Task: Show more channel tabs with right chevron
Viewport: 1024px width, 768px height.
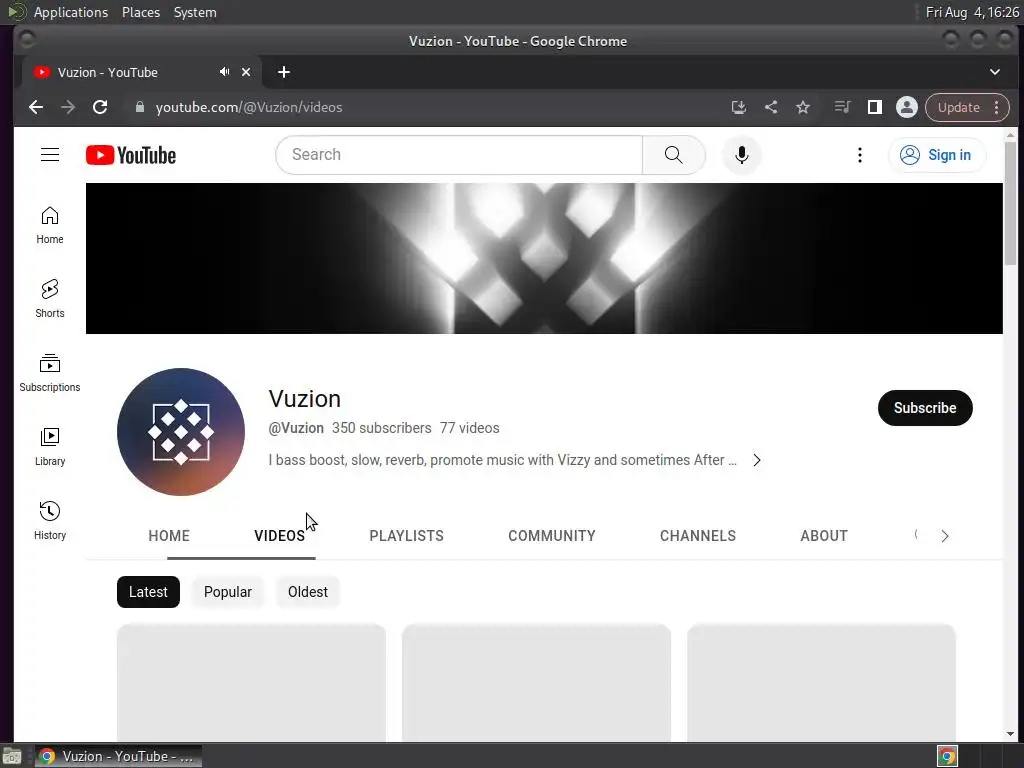Action: click(944, 536)
